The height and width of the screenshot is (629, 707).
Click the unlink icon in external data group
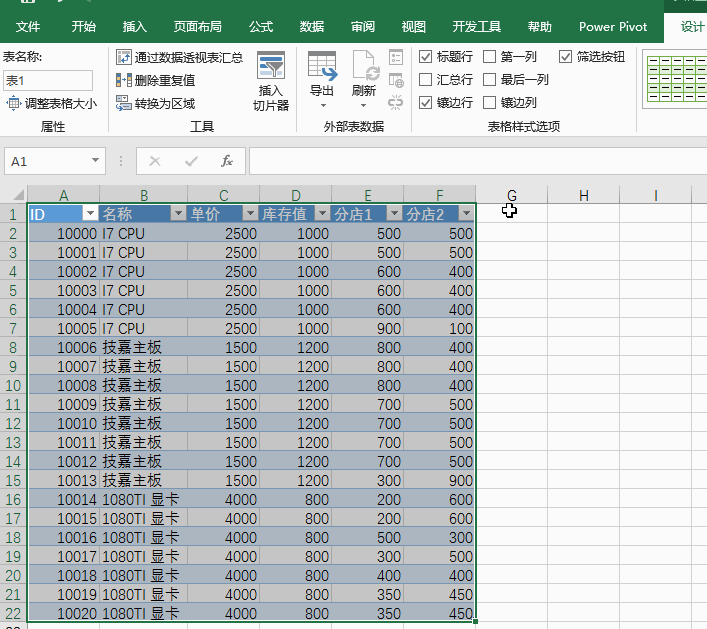click(395, 103)
